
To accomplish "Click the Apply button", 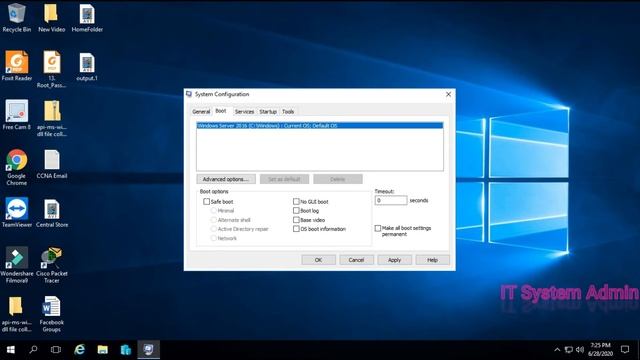I will click(x=394, y=260).
